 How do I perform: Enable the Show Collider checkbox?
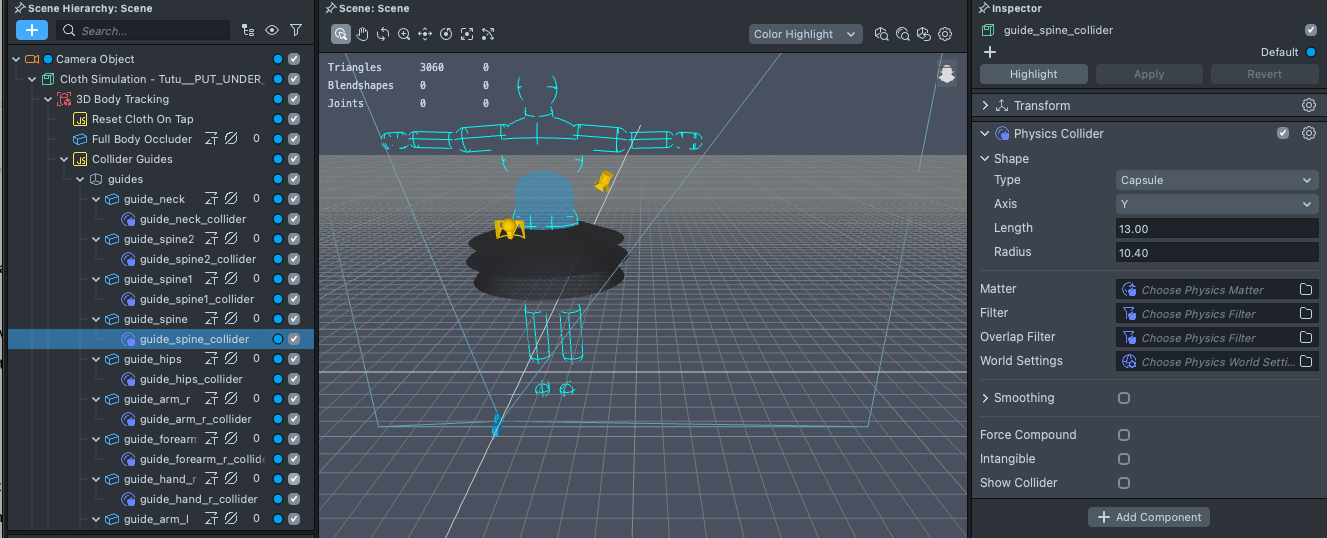click(x=1124, y=483)
